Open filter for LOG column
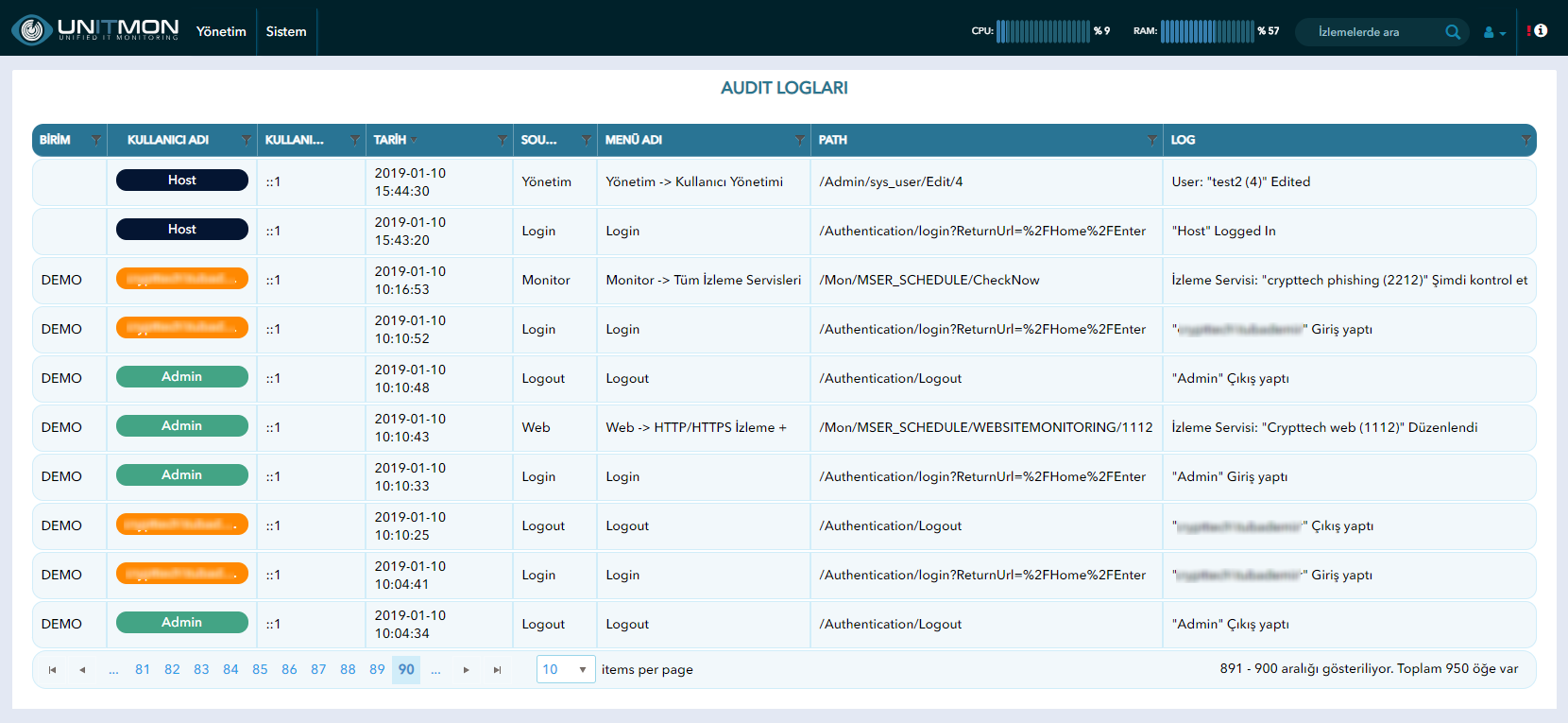Image resolution: width=1568 pixels, height=723 pixels. tap(1525, 140)
